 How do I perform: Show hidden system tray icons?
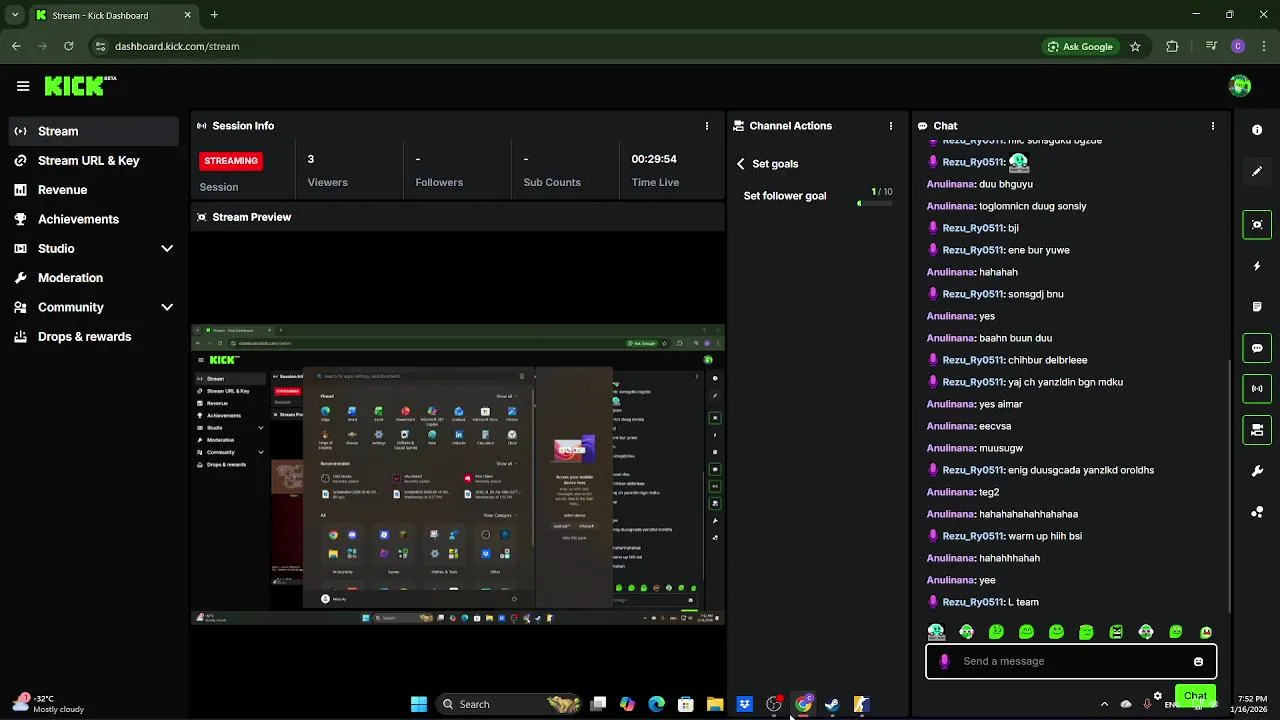click(1104, 704)
